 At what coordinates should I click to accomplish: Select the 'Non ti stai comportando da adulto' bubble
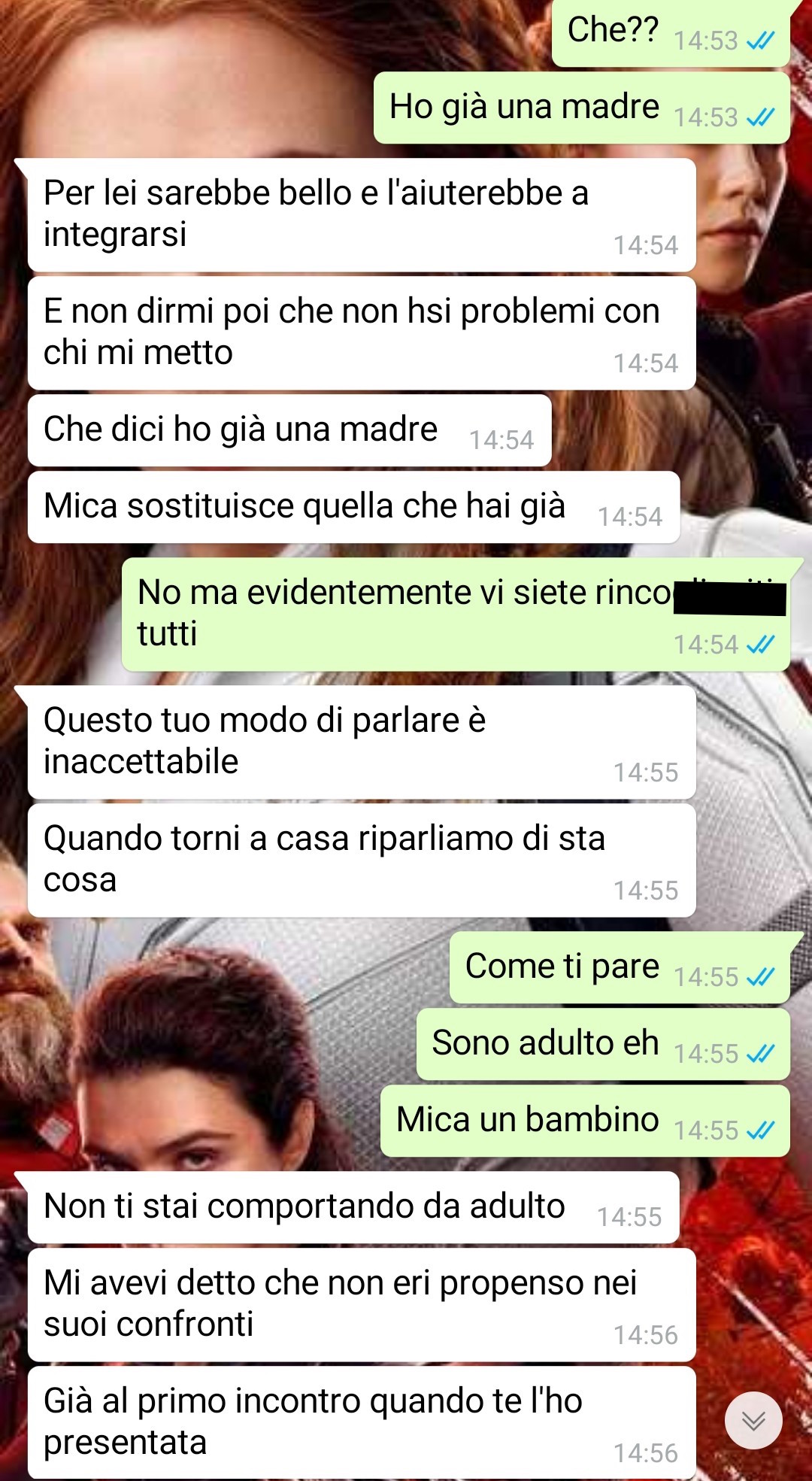tap(353, 1207)
